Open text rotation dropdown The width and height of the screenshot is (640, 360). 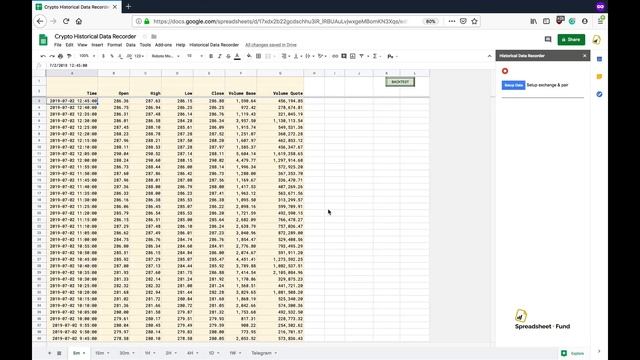pyautogui.click(x=322, y=56)
